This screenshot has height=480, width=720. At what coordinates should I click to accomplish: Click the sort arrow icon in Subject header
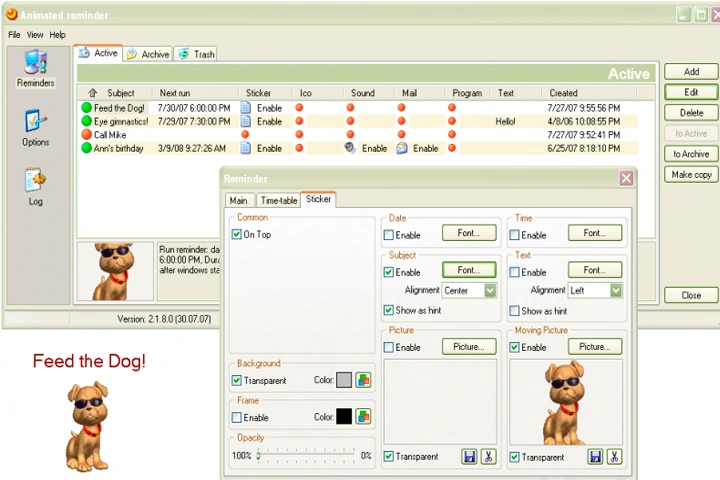coord(93,93)
